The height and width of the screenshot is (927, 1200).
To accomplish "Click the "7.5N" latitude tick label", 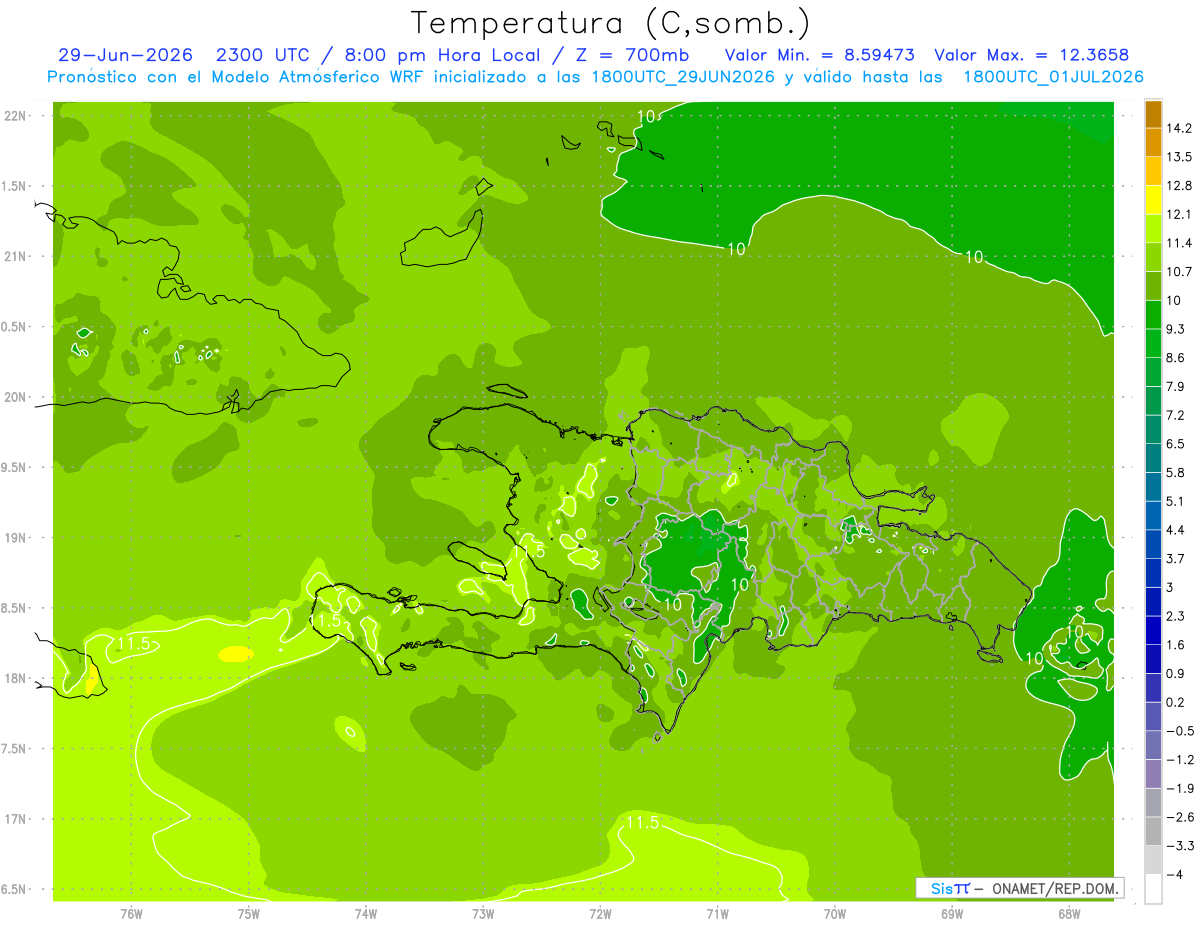I will [15, 749].
